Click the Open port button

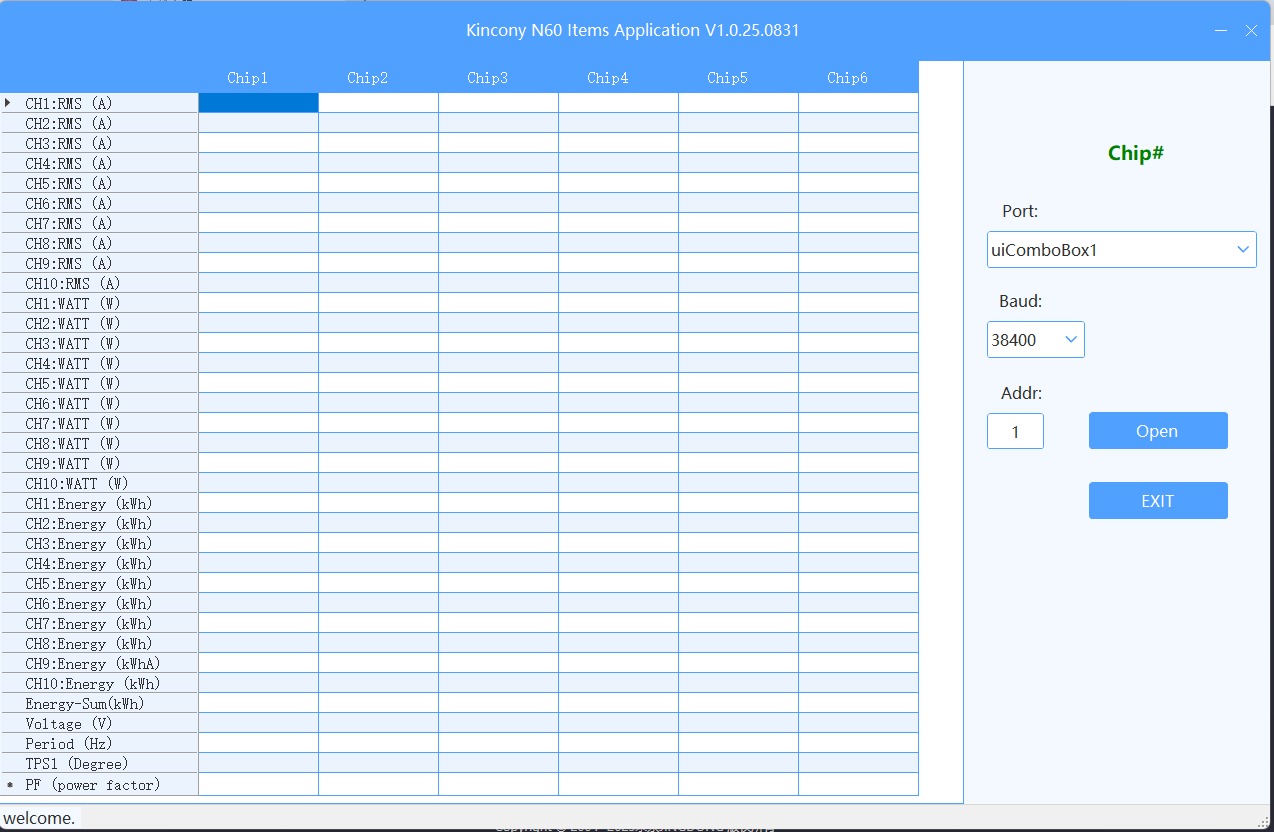click(1157, 431)
